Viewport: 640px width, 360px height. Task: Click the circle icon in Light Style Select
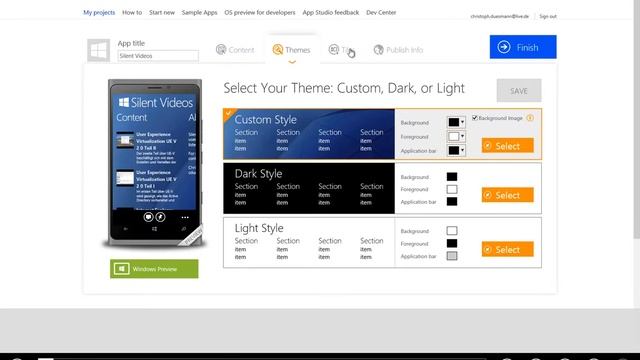coord(487,249)
